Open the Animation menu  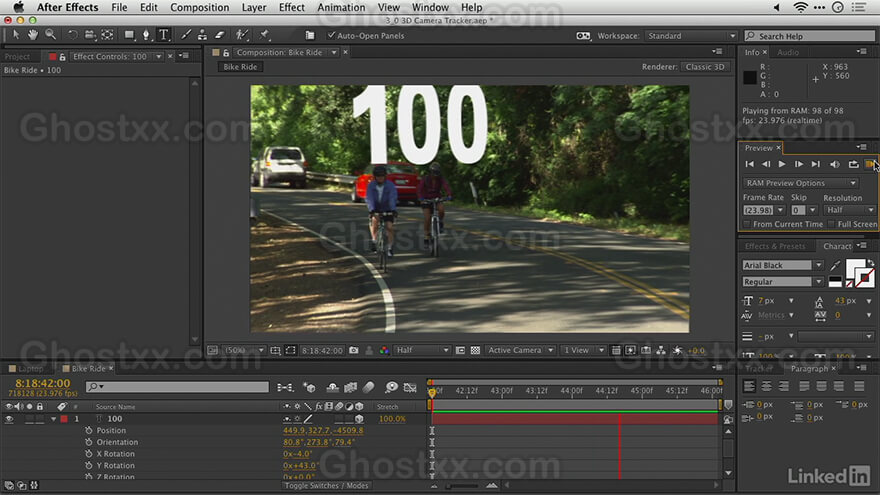[x=341, y=7]
